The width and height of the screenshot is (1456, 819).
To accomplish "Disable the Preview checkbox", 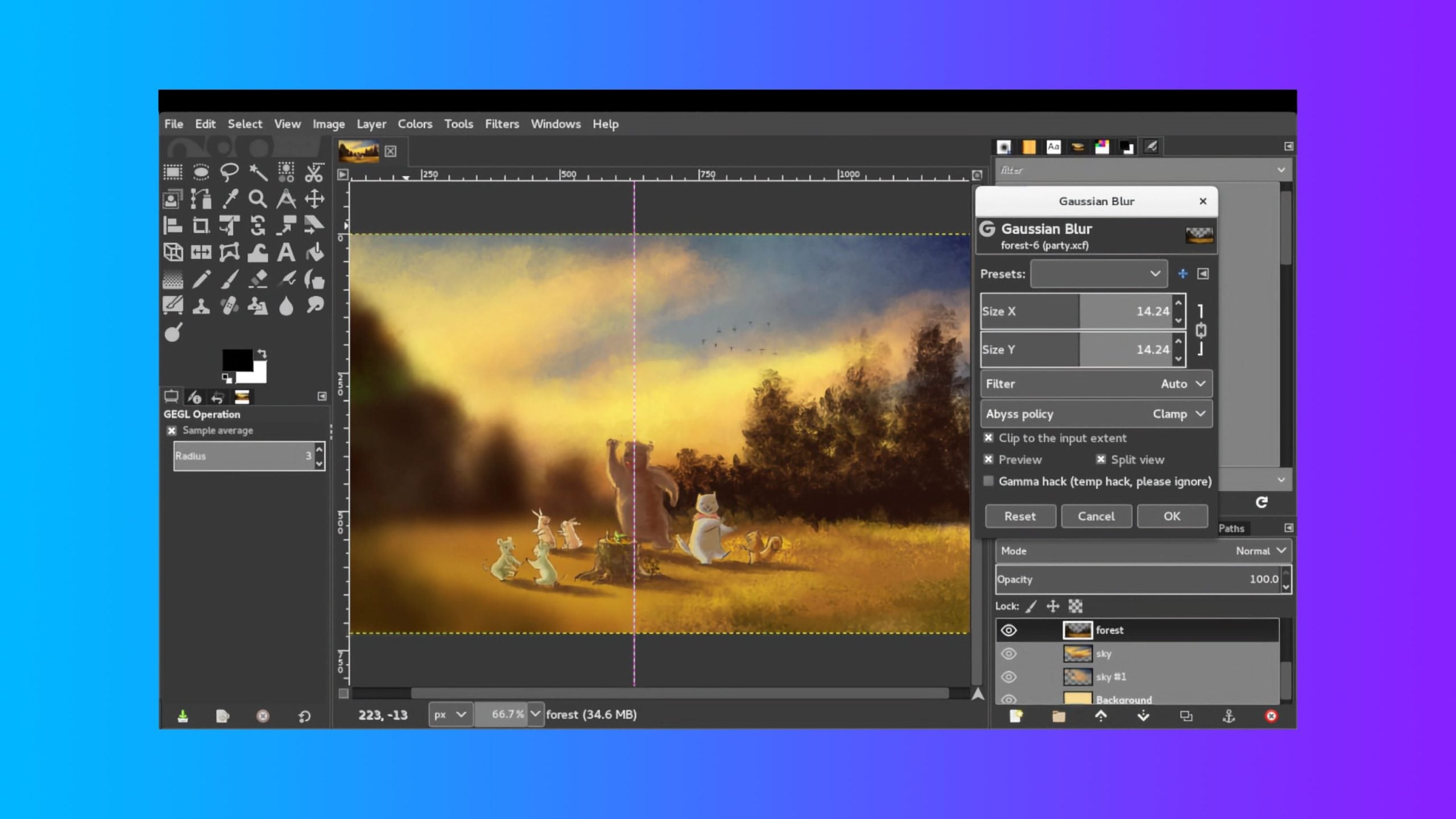I will (x=988, y=459).
